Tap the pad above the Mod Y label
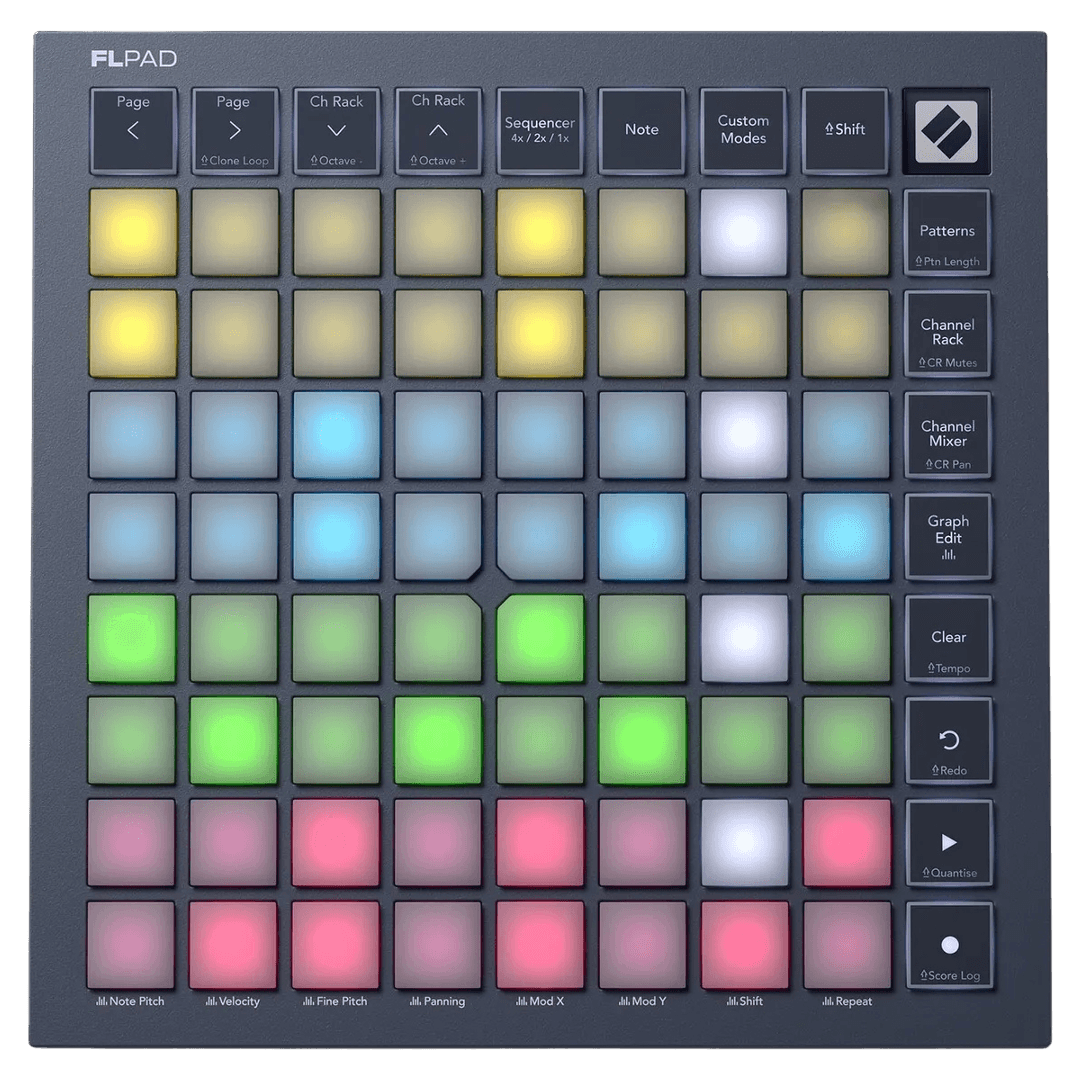This screenshot has width=1080, height=1080. pyautogui.click(x=642, y=945)
